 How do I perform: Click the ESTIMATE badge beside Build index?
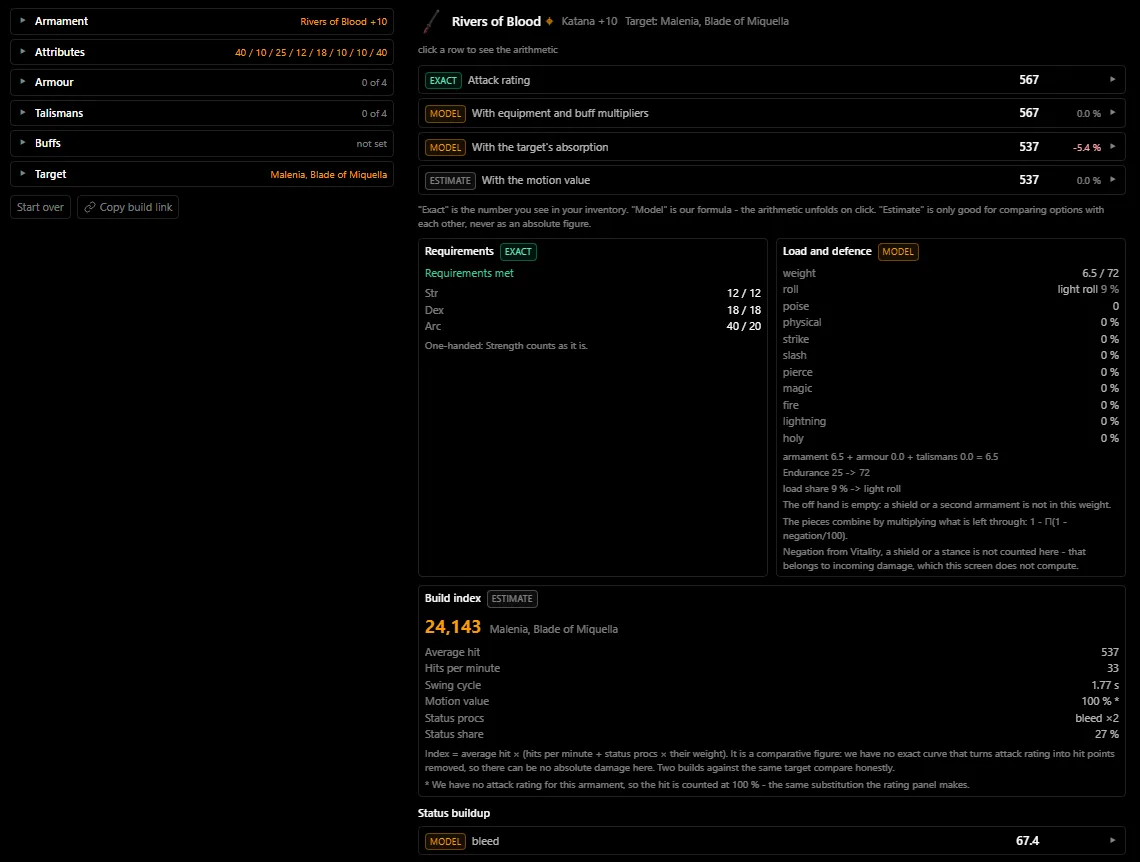tap(512, 599)
